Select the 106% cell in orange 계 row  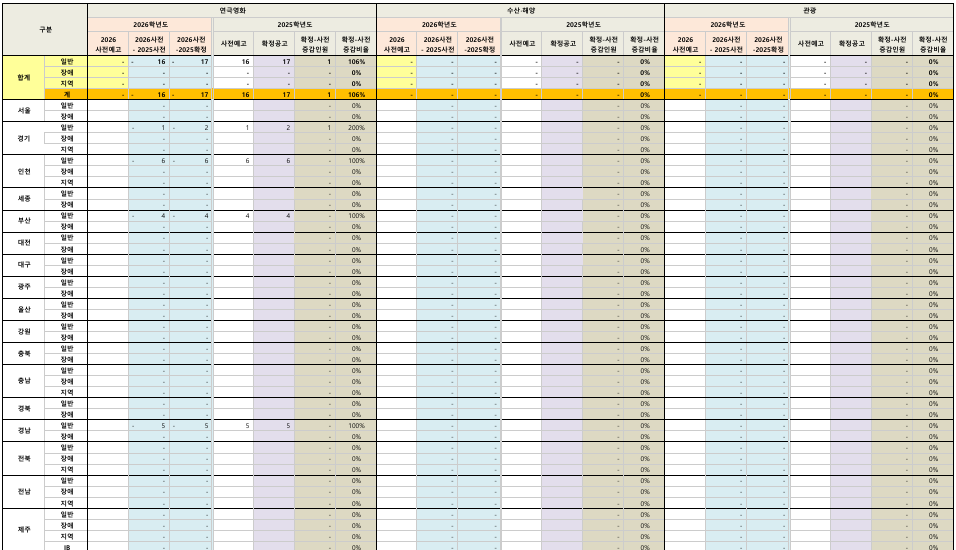pos(356,95)
